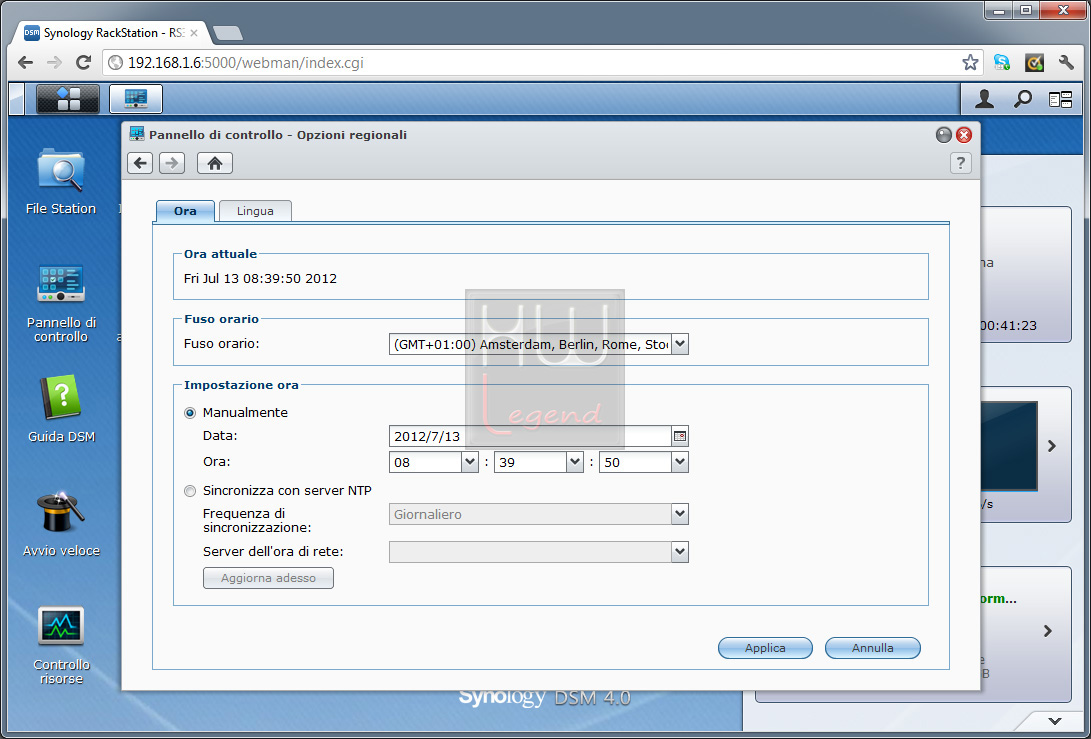
Task: Close the Synology RackStation browser tab
Action: click(x=193, y=33)
